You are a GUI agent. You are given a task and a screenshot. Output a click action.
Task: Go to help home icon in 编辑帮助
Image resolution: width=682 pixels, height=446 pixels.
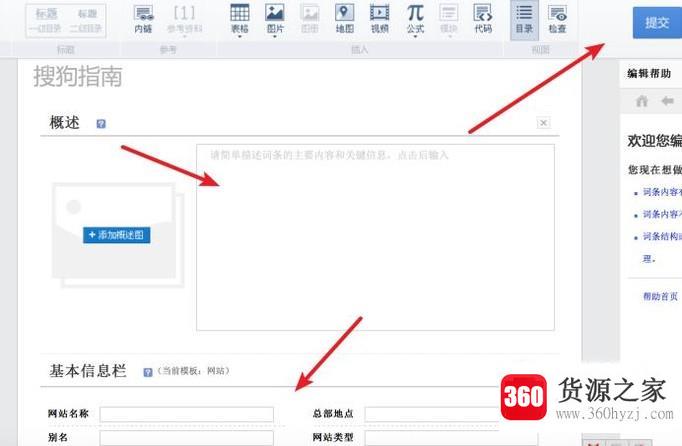642,101
